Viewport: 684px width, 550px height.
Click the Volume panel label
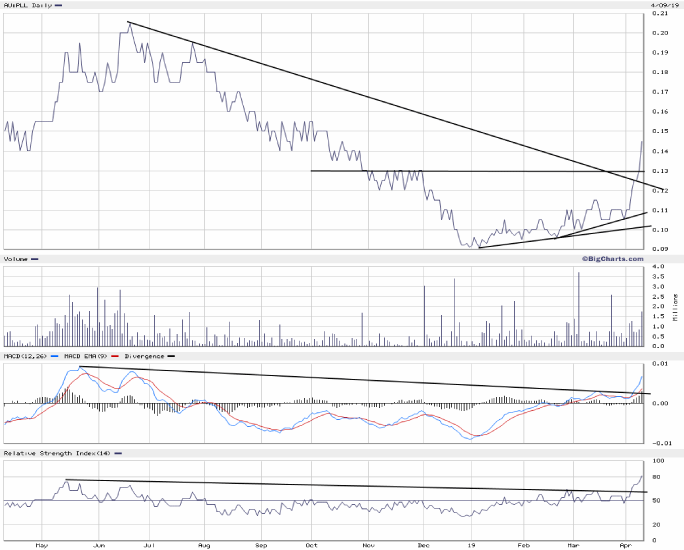tap(15, 259)
